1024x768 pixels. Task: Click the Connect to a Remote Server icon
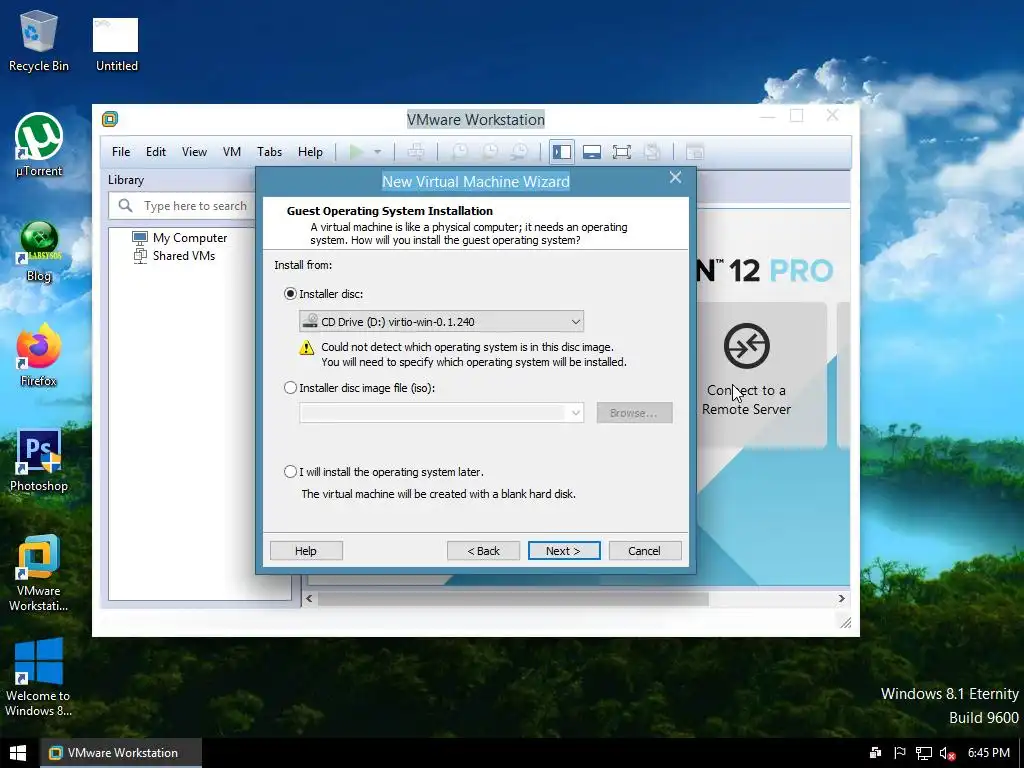point(746,345)
